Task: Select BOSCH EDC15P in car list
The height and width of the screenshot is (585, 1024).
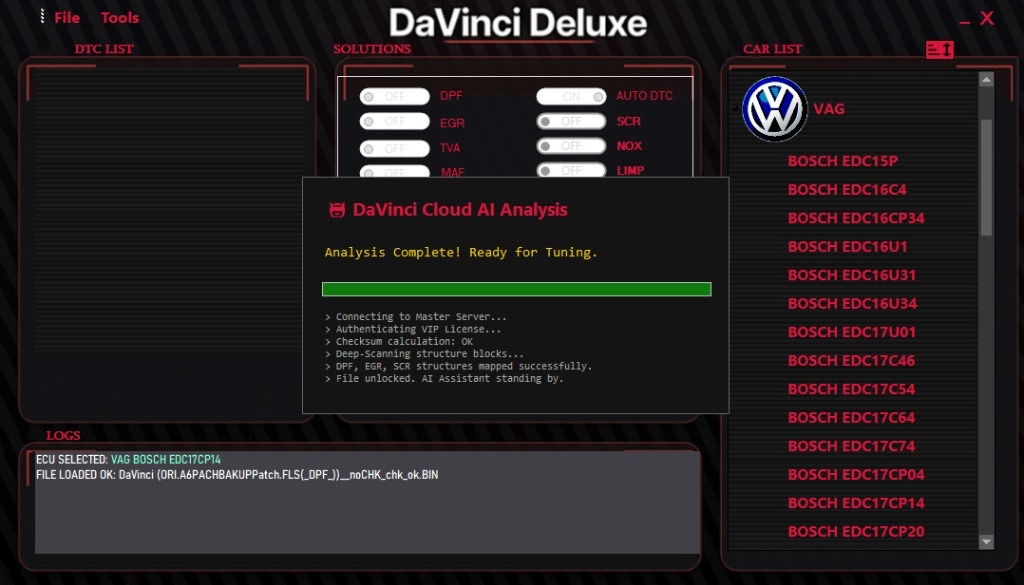Action: pyautogui.click(x=842, y=161)
